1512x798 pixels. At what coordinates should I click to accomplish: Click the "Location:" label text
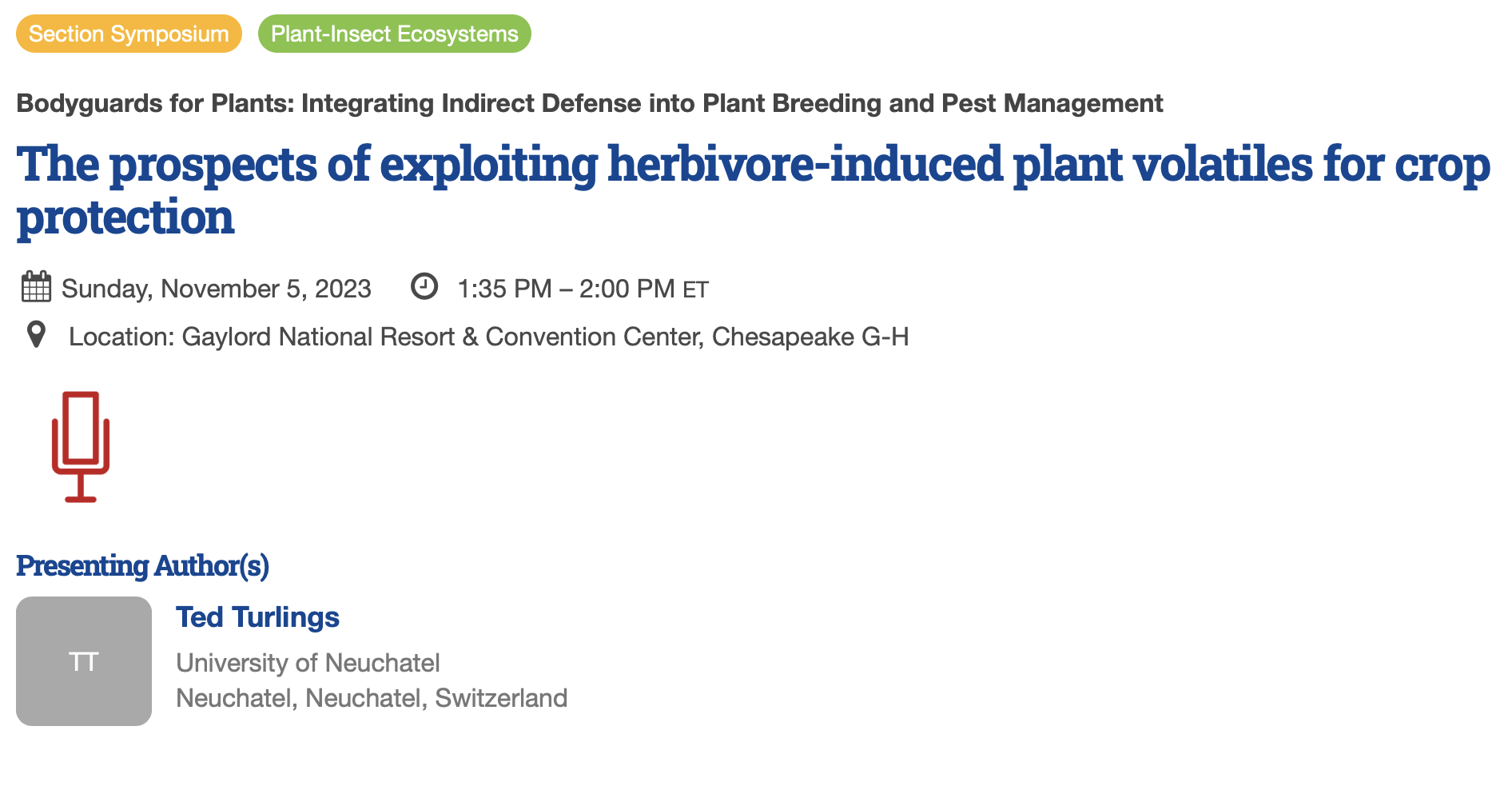(121, 337)
